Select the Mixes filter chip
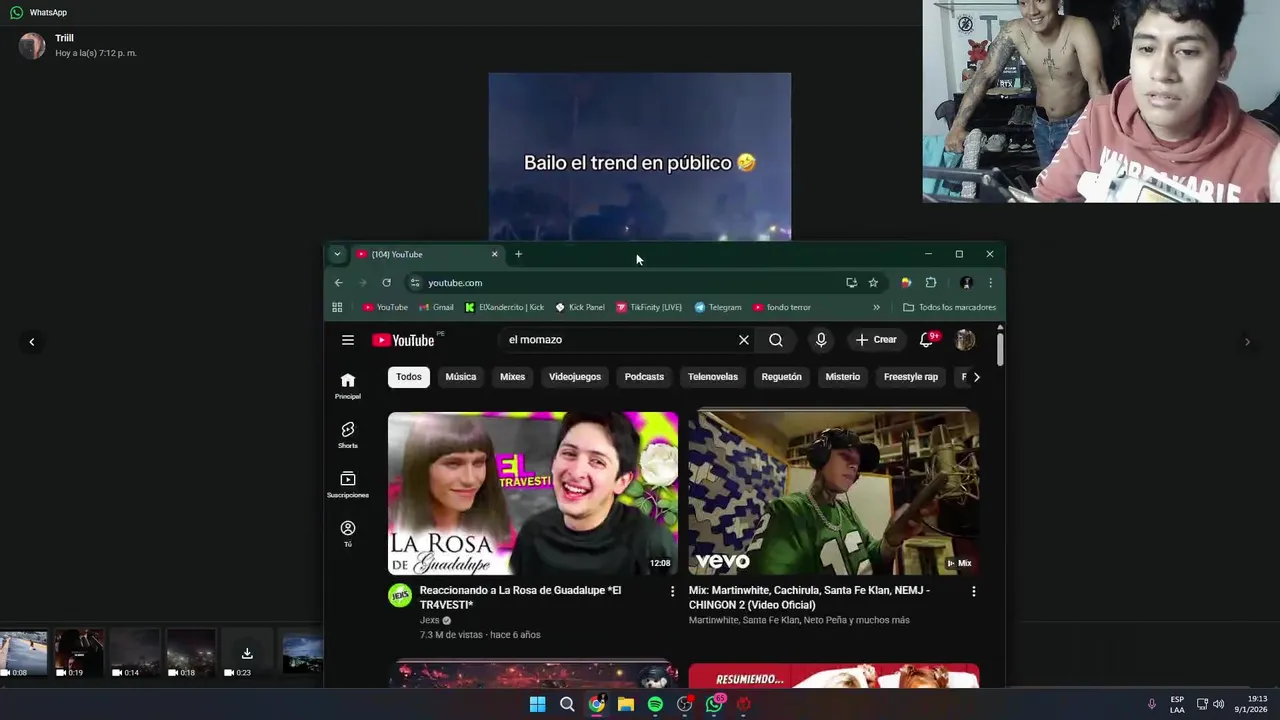Viewport: 1280px width, 720px height. [512, 377]
